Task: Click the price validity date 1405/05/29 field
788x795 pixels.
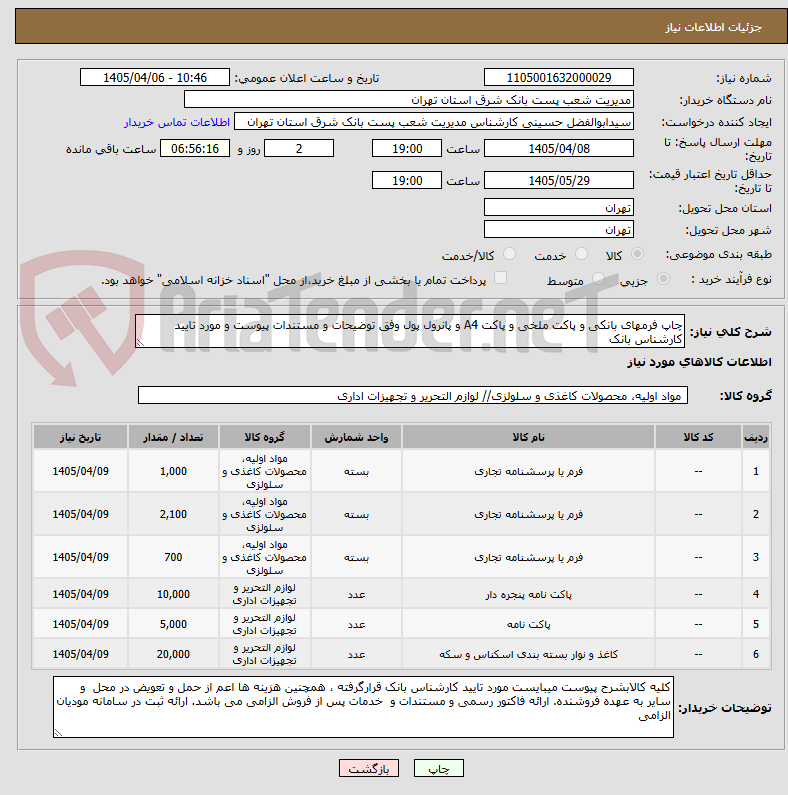Action: point(559,180)
